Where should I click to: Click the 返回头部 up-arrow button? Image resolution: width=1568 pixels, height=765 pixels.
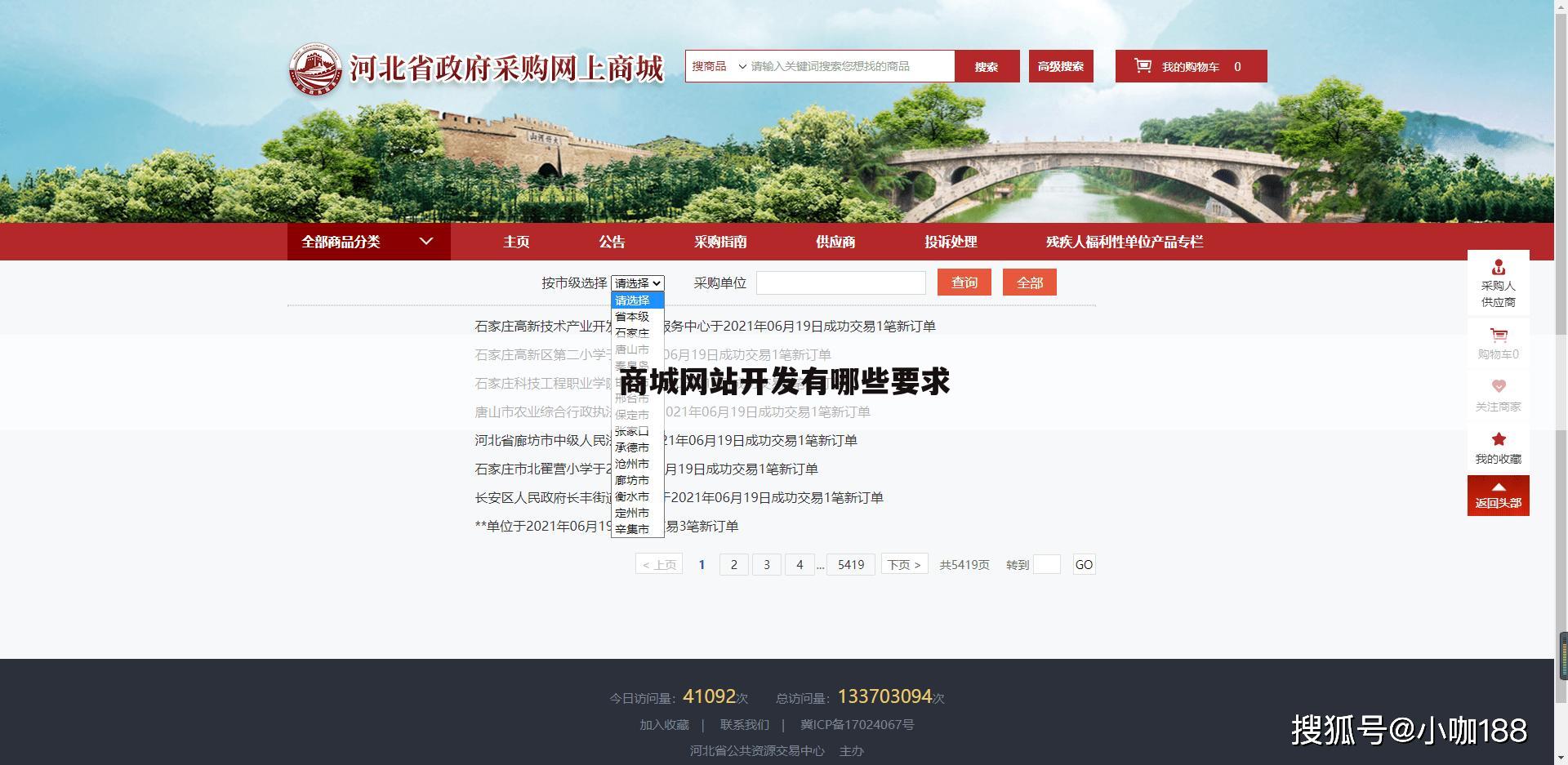click(x=1498, y=496)
